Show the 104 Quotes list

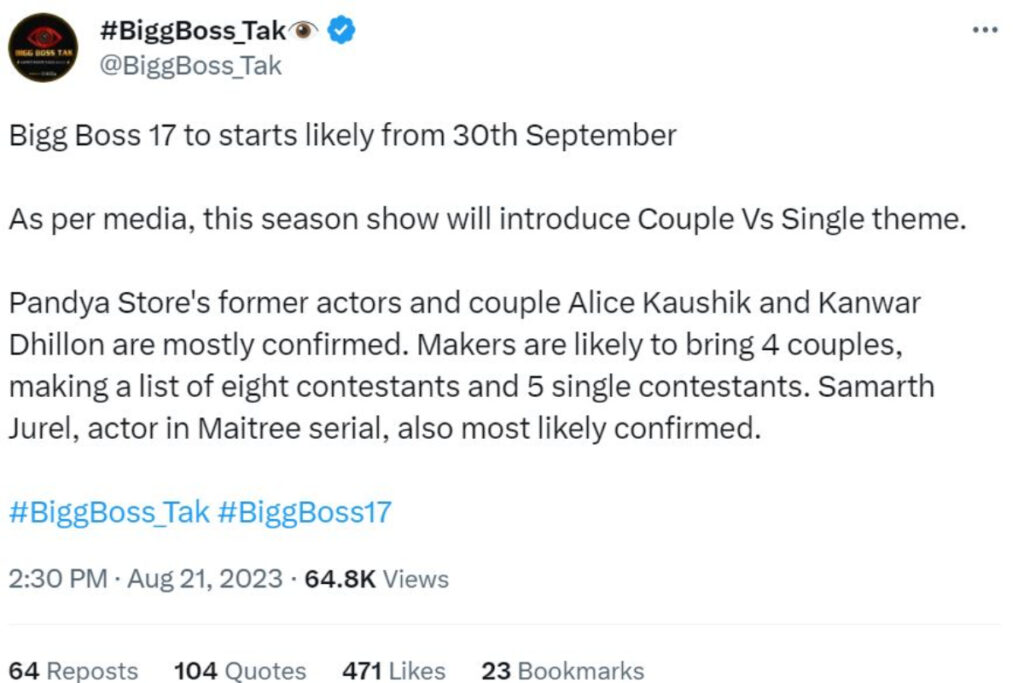[240, 671]
